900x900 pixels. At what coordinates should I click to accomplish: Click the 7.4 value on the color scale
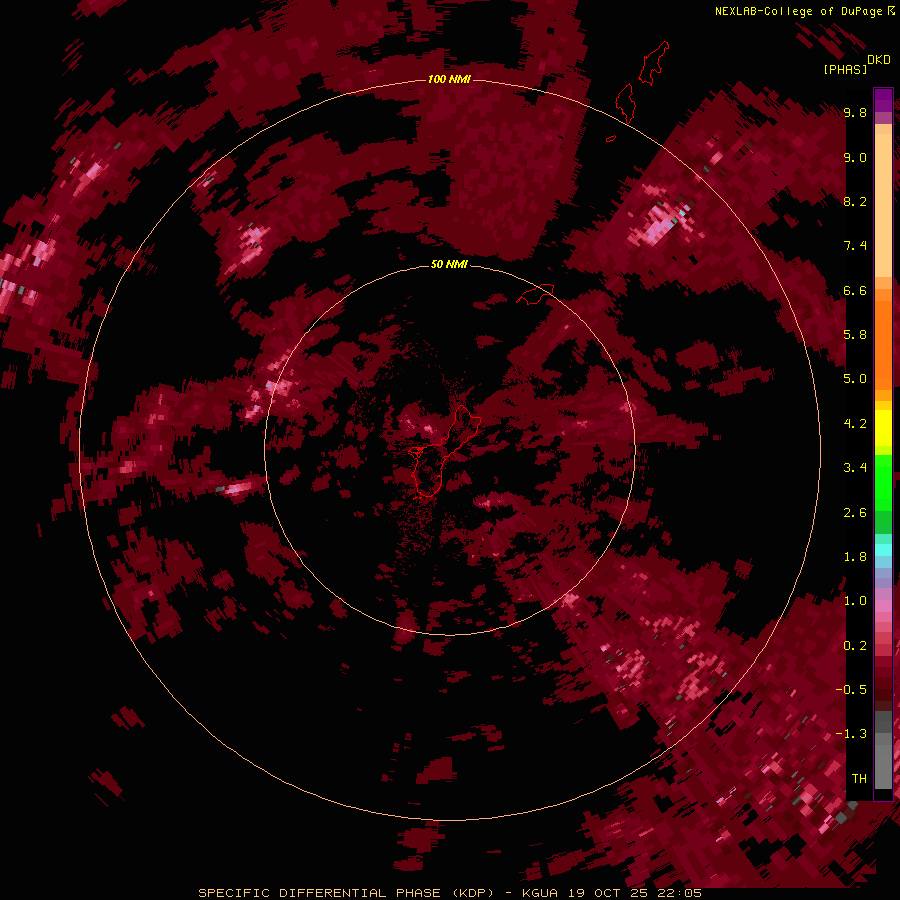[x=855, y=246]
